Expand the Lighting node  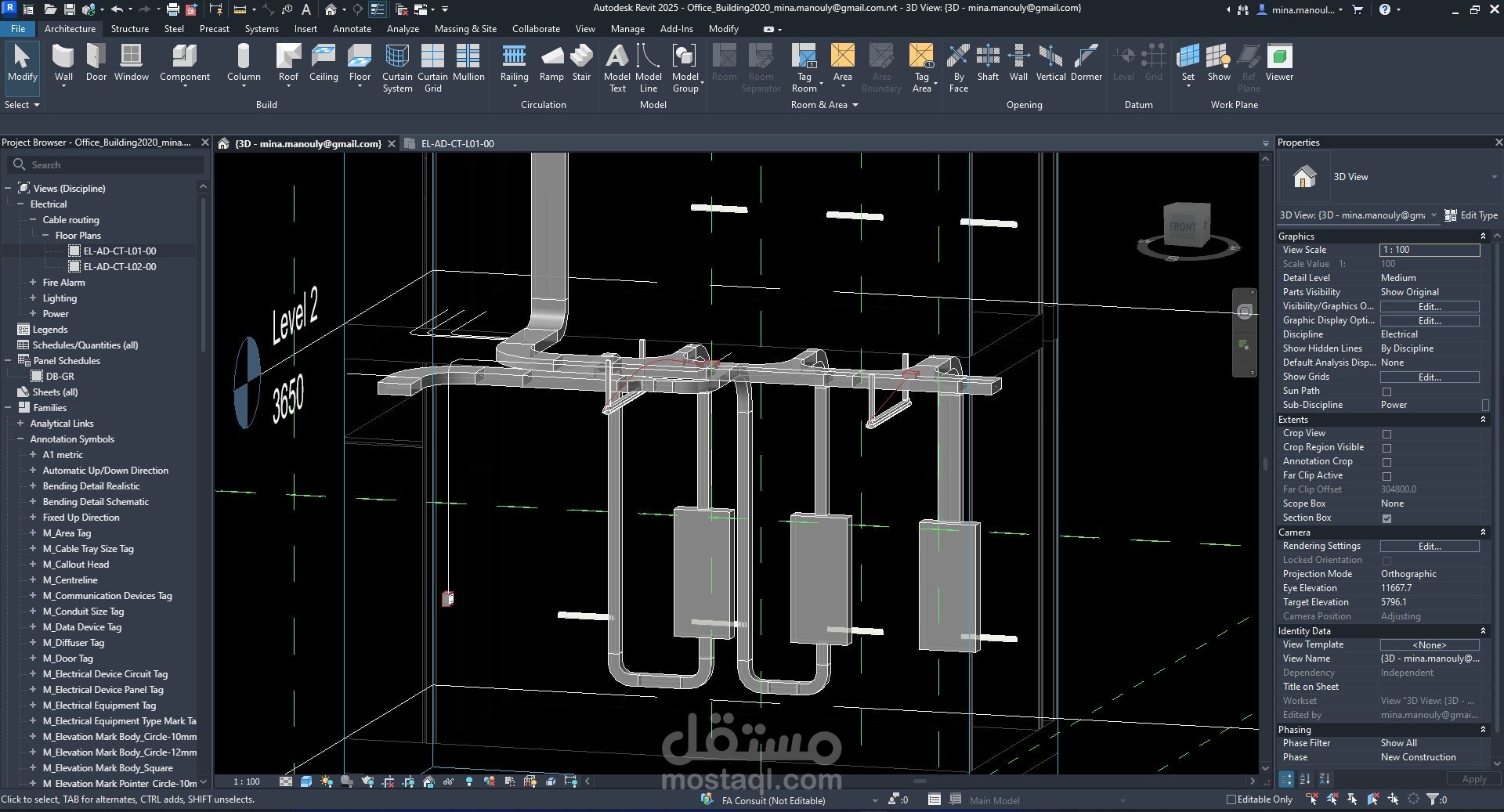(33, 298)
